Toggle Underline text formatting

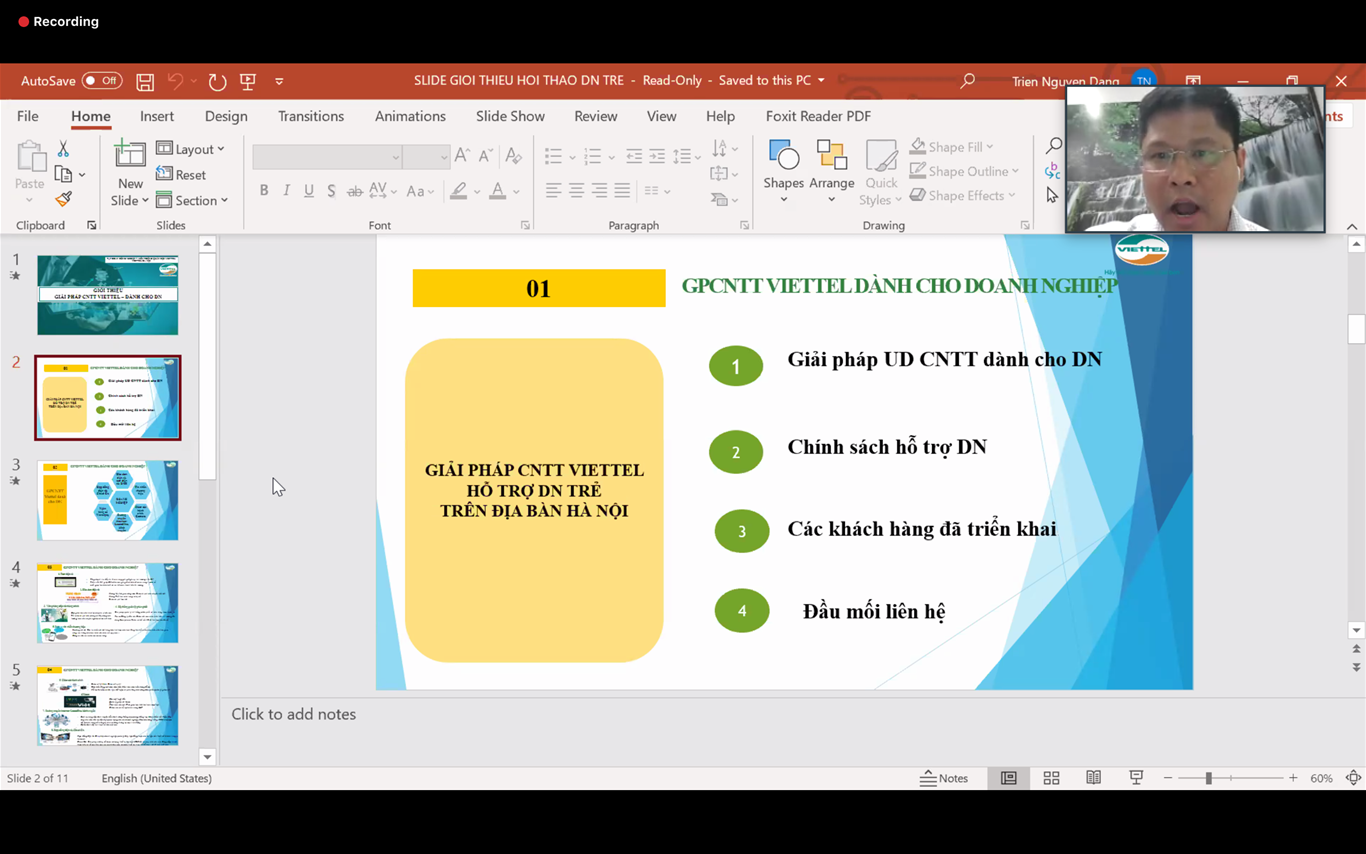tap(309, 191)
